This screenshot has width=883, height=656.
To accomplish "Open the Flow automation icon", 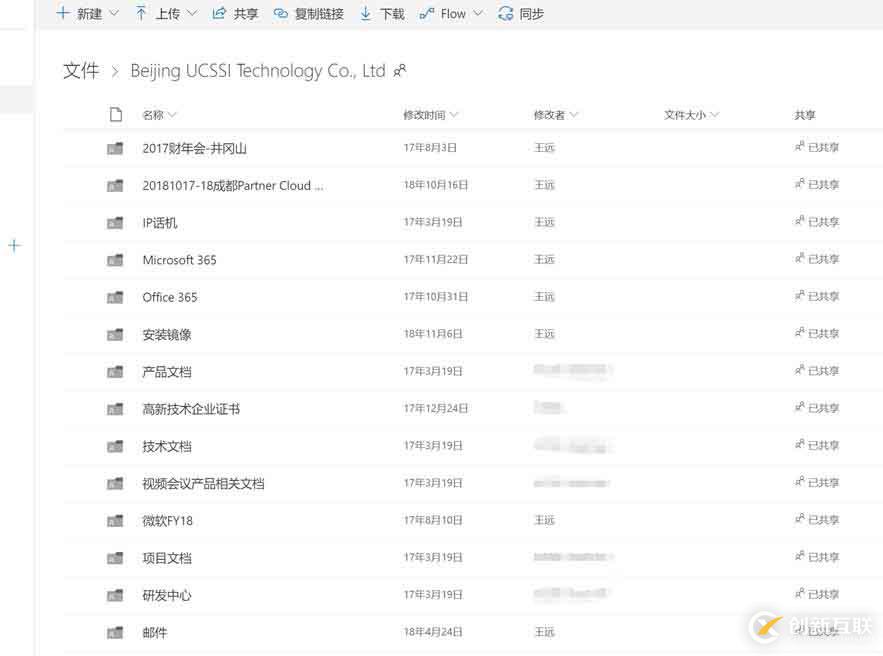I will 428,13.
